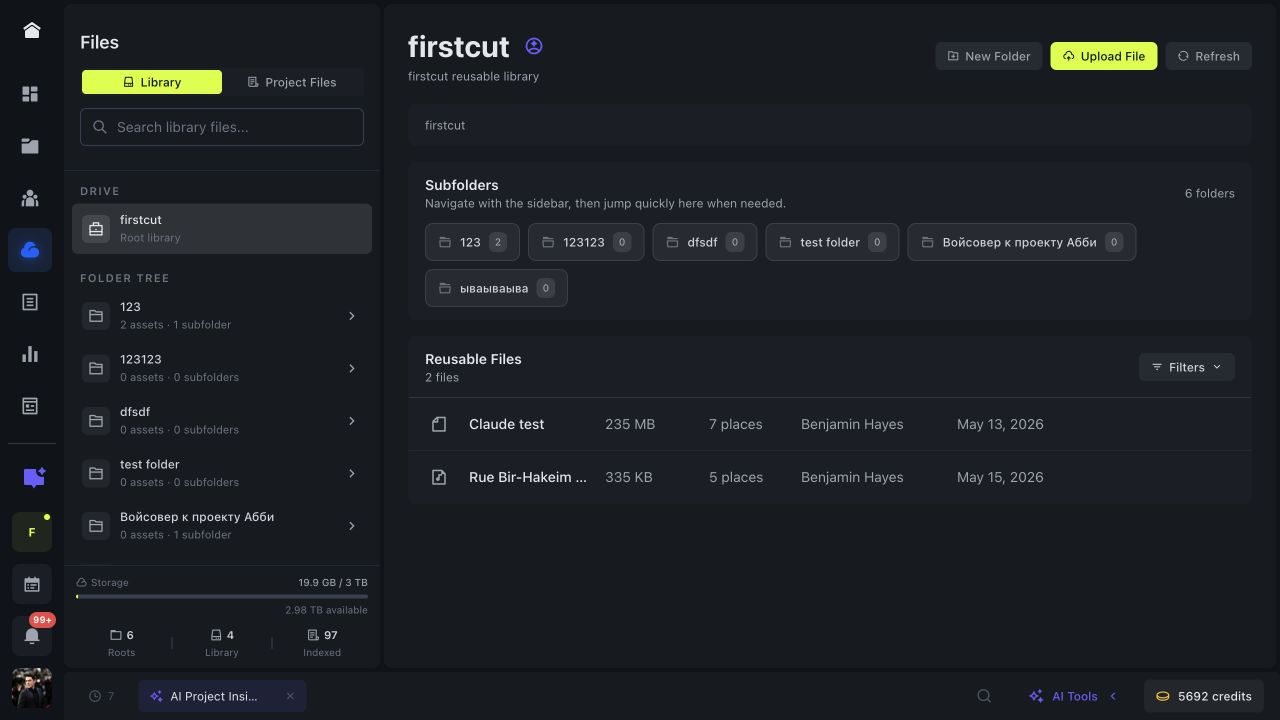Expand the 123 folder chevron
This screenshot has height=720, width=1280.
click(352, 316)
